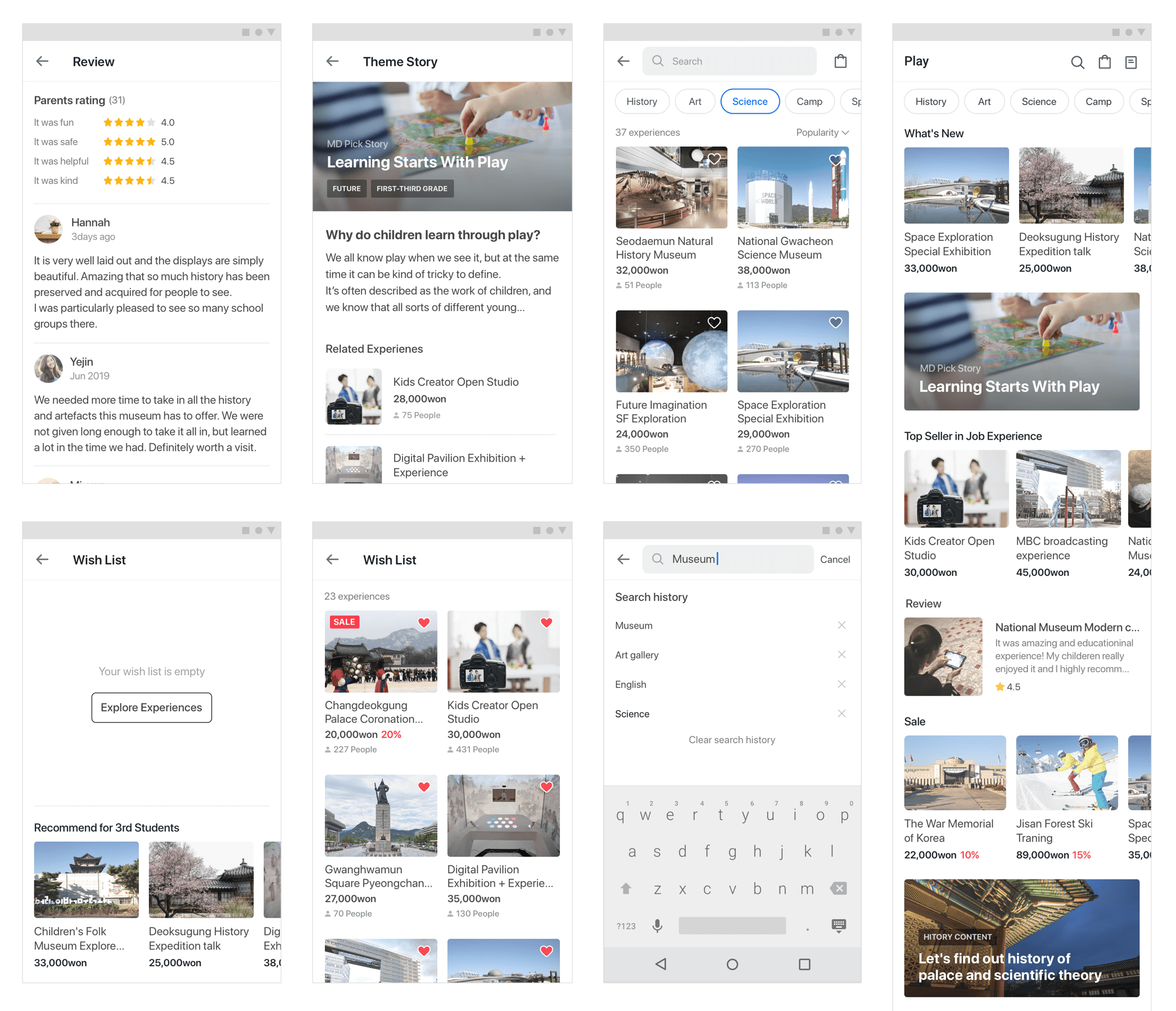
Task: Unfavorite Kids Creator Open Studio in Wish List
Action: [546, 622]
